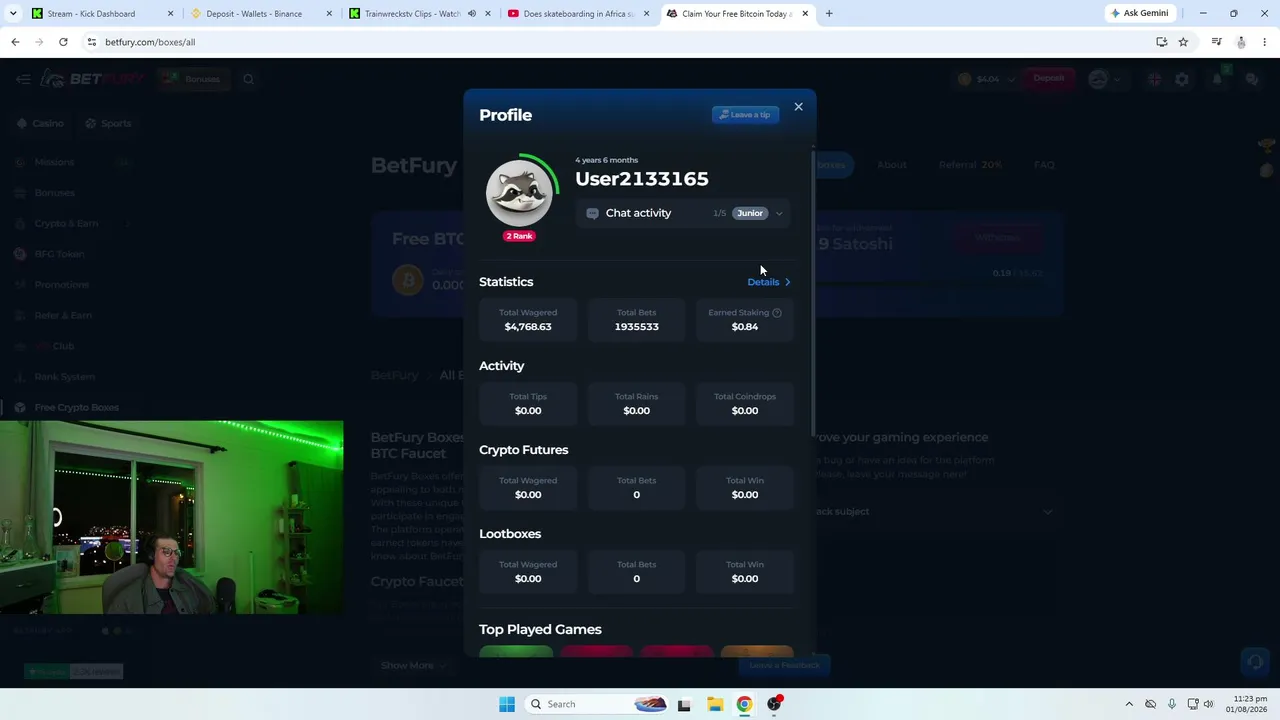Close the Does skateboarding in Africa tab
Screen dimensions: 1280x720
pyautogui.click(x=646, y=14)
